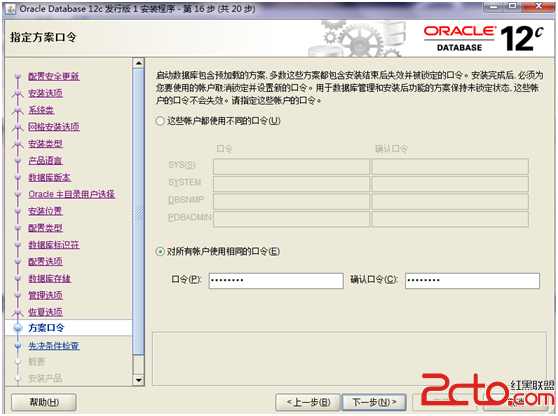This screenshot has height=416, width=558.
Task: Click the step bullet next to 先决条件检查
Action: pos(17,346)
